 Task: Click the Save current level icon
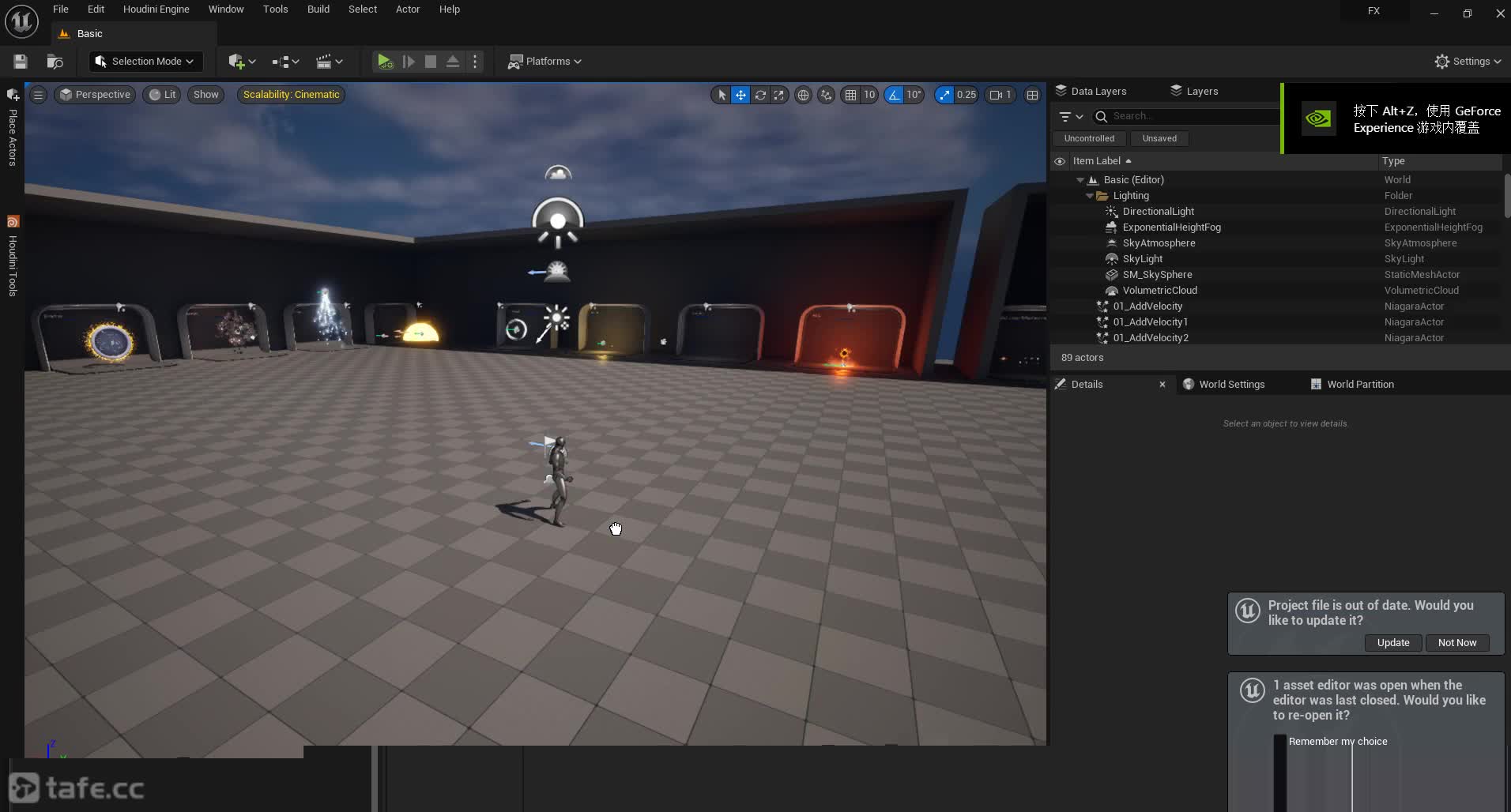21,62
